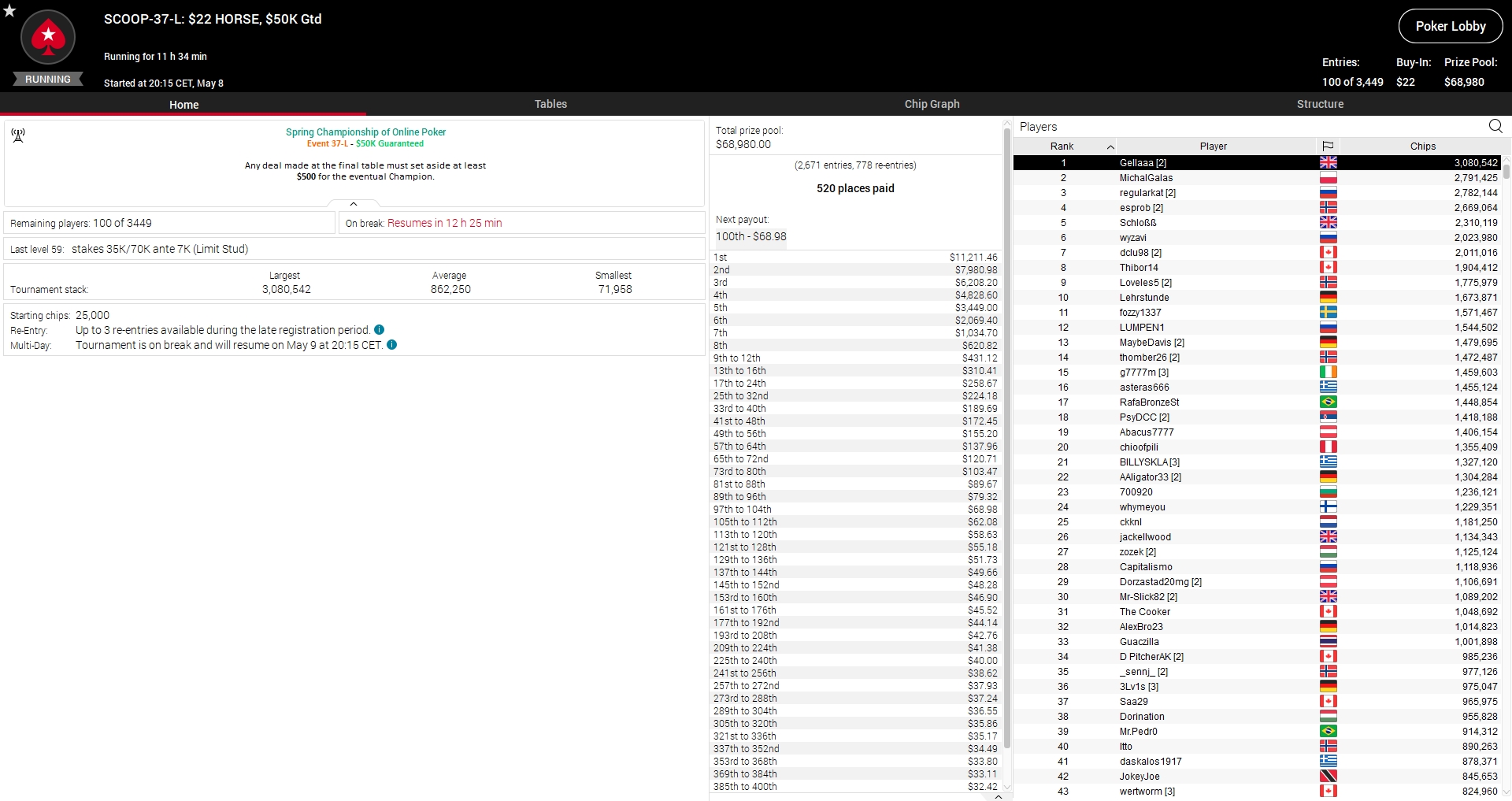Click the star icon in top-left corner
Viewport: 1512px width, 801px height.
[x=9, y=11]
